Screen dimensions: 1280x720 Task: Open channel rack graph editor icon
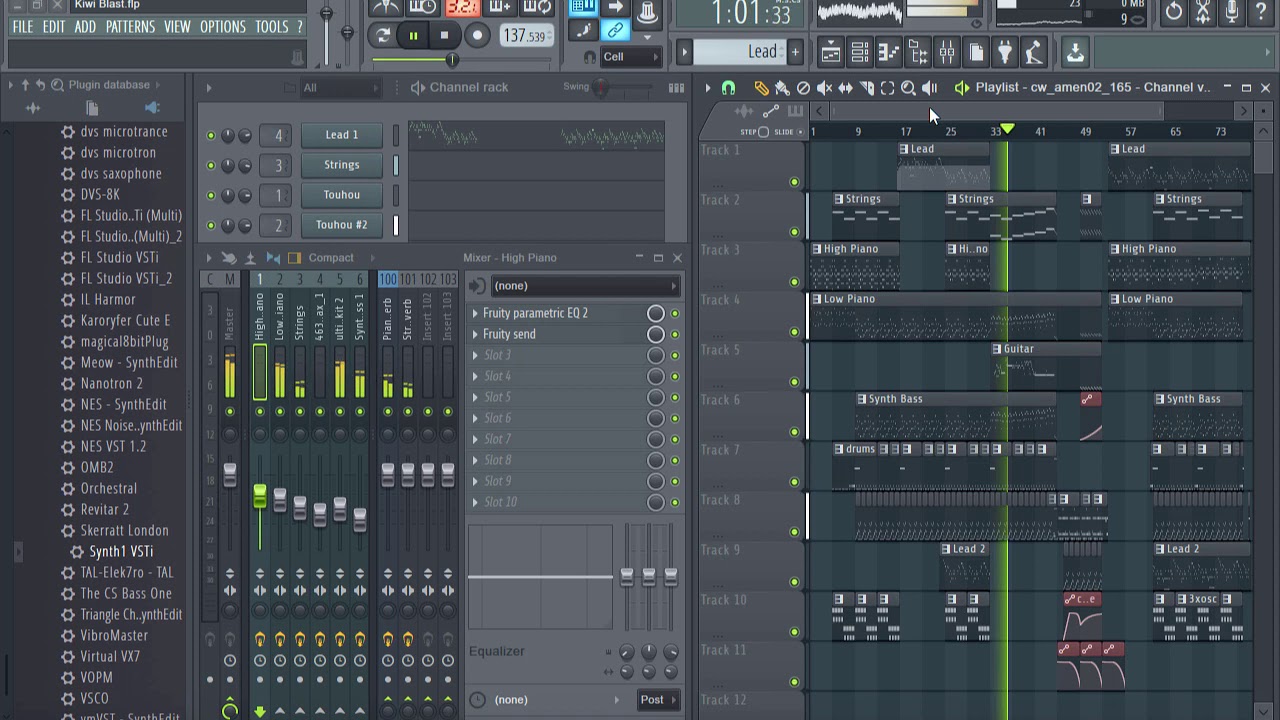tap(676, 88)
